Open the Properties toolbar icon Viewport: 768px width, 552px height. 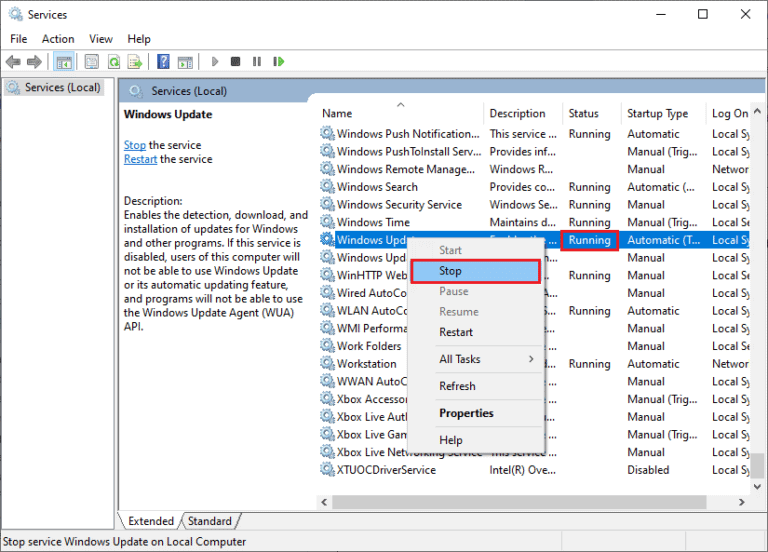click(x=92, y=62)
